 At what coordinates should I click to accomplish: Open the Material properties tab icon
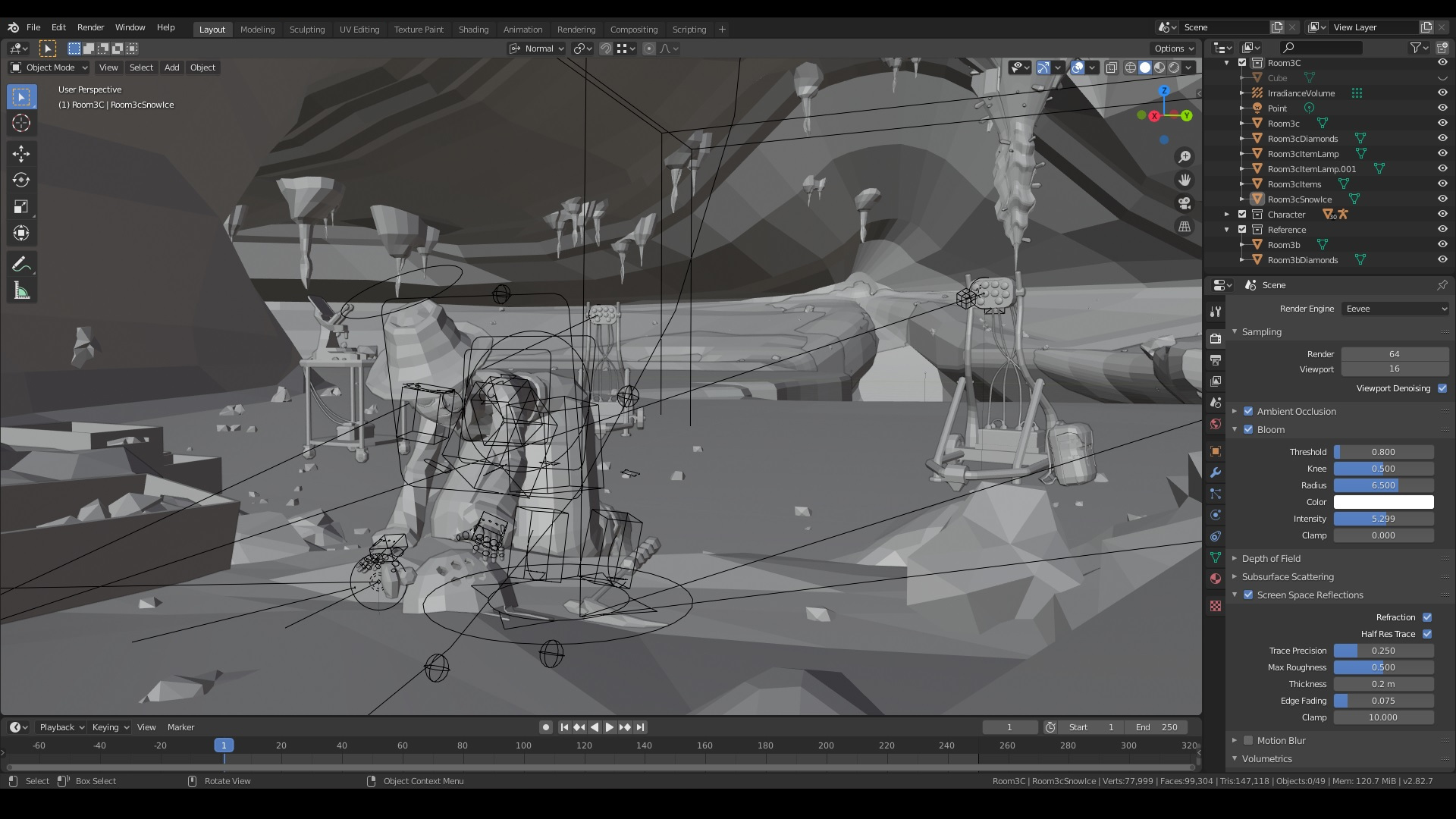click(x=1216, y=579)
